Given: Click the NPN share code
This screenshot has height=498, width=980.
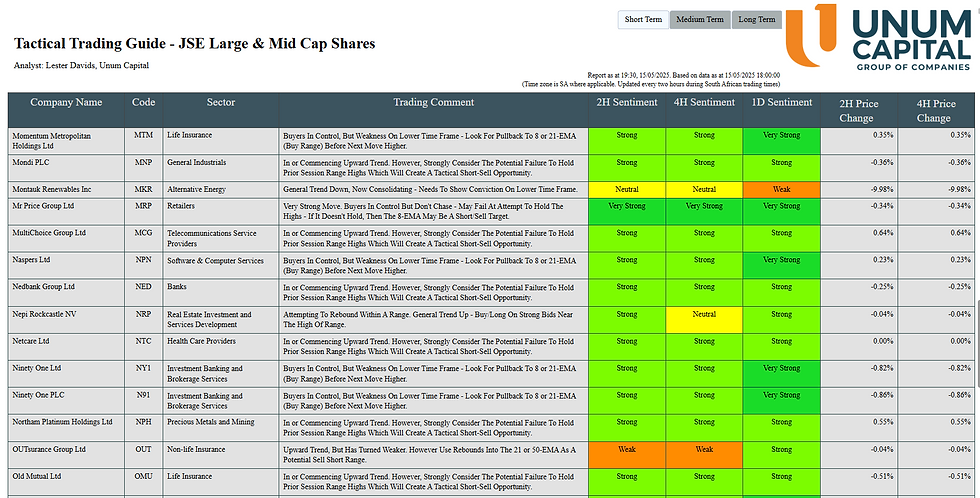Looking at the screenshot, I should (x=143, y=260).
